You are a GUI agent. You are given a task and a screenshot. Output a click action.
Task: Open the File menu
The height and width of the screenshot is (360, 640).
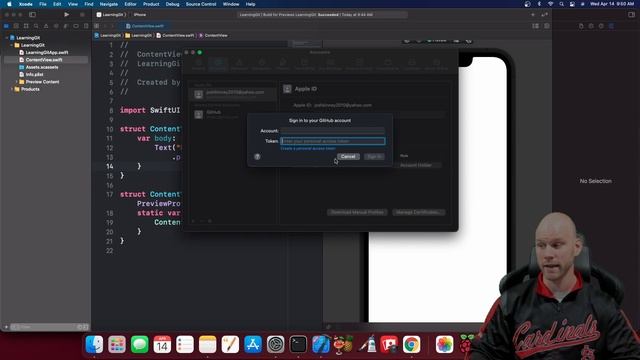click(x=42, y=4)
